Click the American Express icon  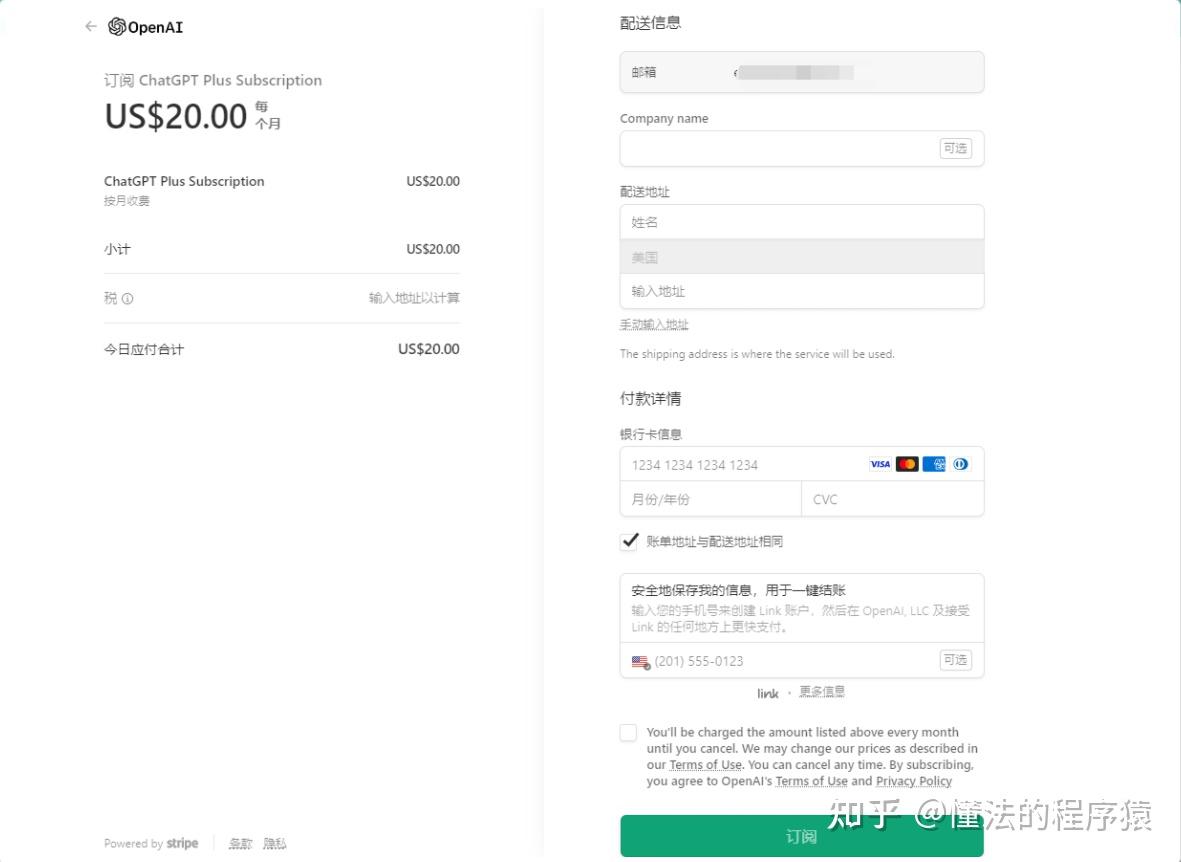pyautogui.click(x=934, y=464)
